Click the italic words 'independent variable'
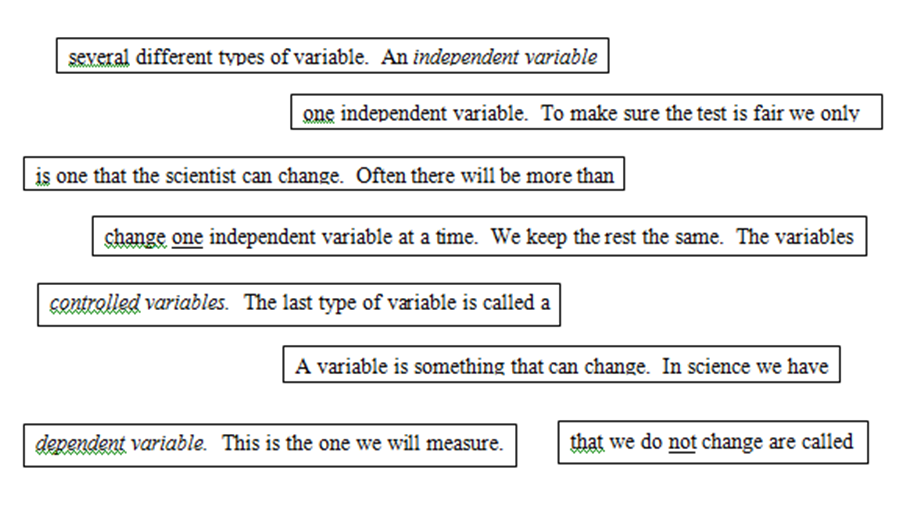The height and width of the screenshot is (508, 898). point(505,57)
